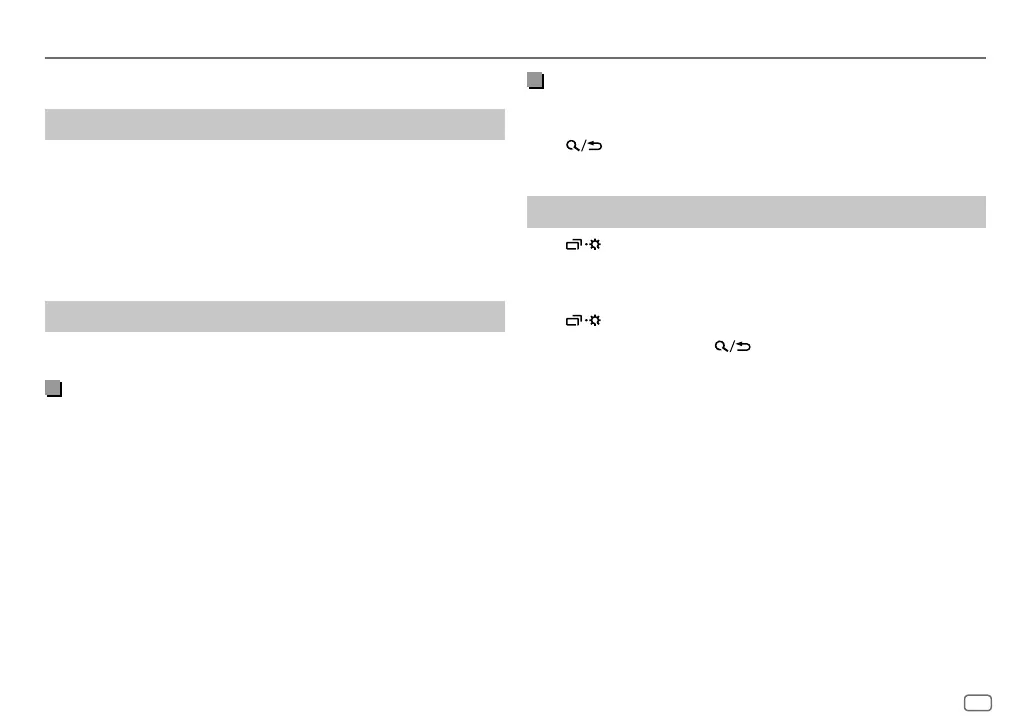Expand the topmost gray header bar, left column
Screen dimensions: 1032x726
point(274,124)
